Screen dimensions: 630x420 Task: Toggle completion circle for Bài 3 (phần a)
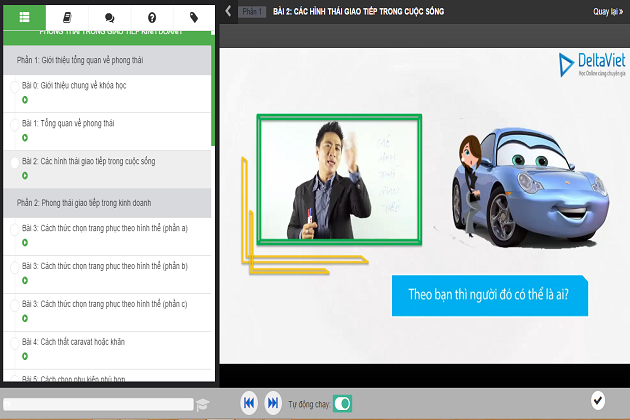point(14,229)
